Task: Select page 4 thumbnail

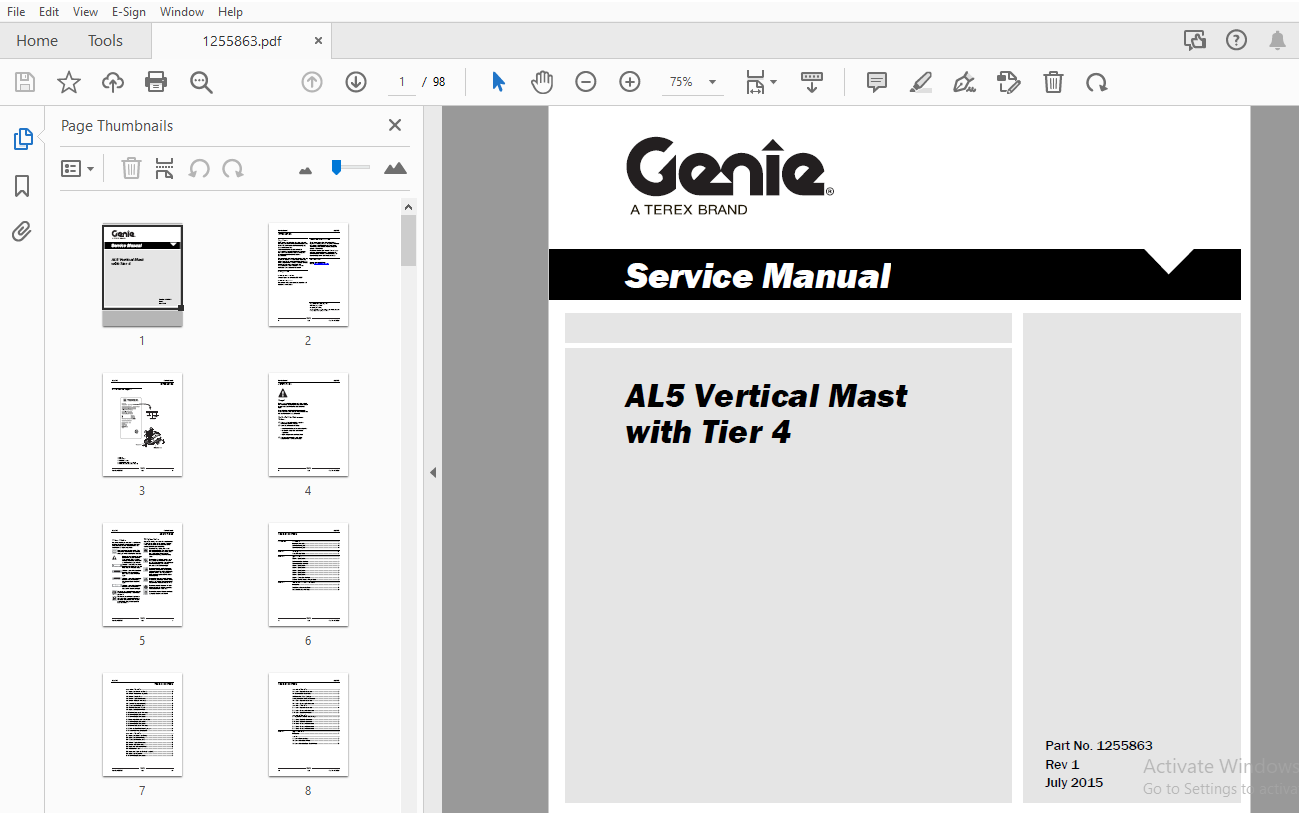Action: coord(308,425)
